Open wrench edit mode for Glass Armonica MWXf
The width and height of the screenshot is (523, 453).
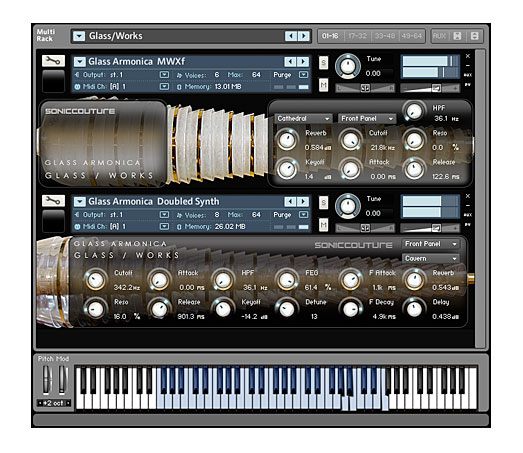tap(53, 61)
